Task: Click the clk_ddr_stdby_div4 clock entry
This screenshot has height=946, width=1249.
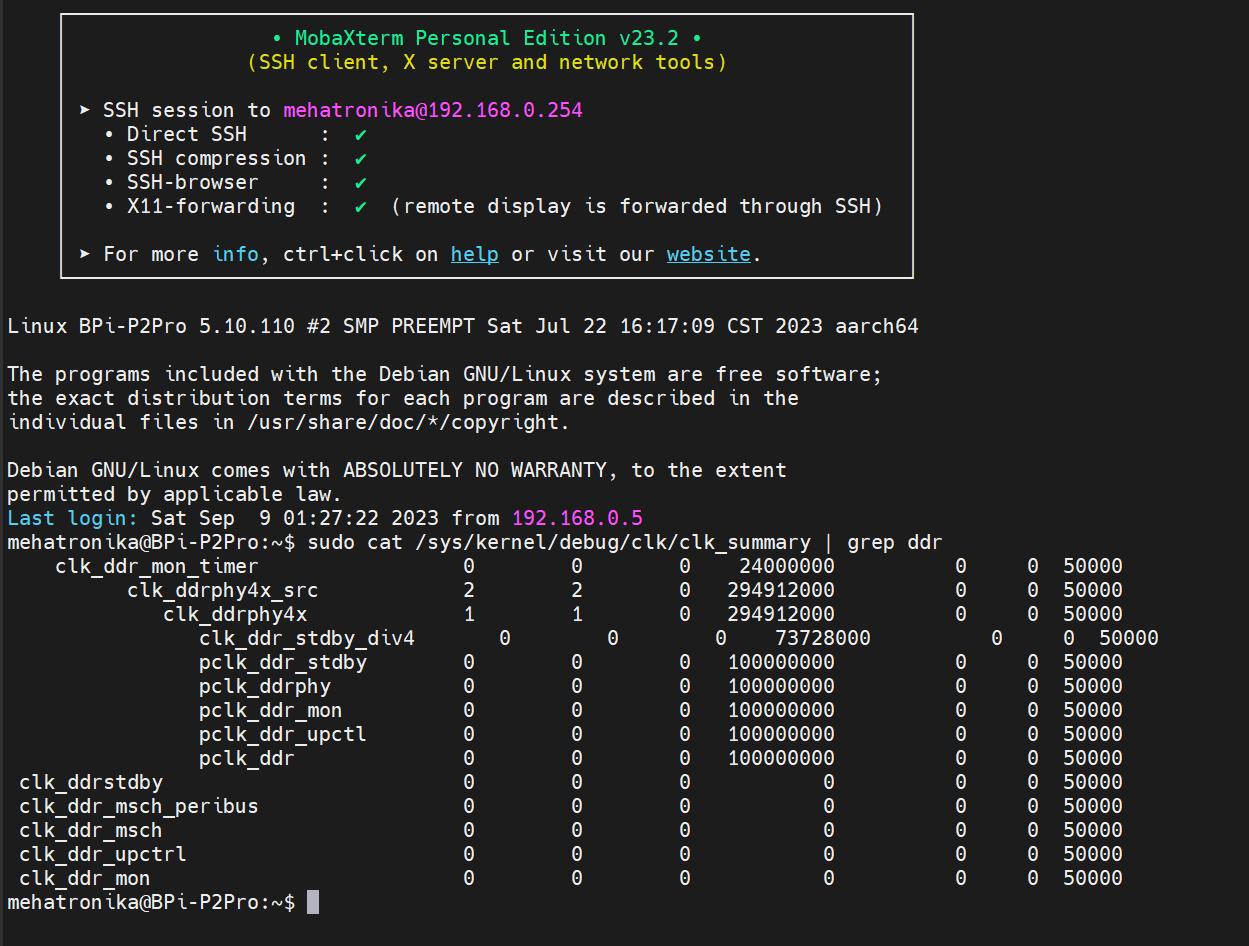Action: pyautogui.click(x=306, y=638)
